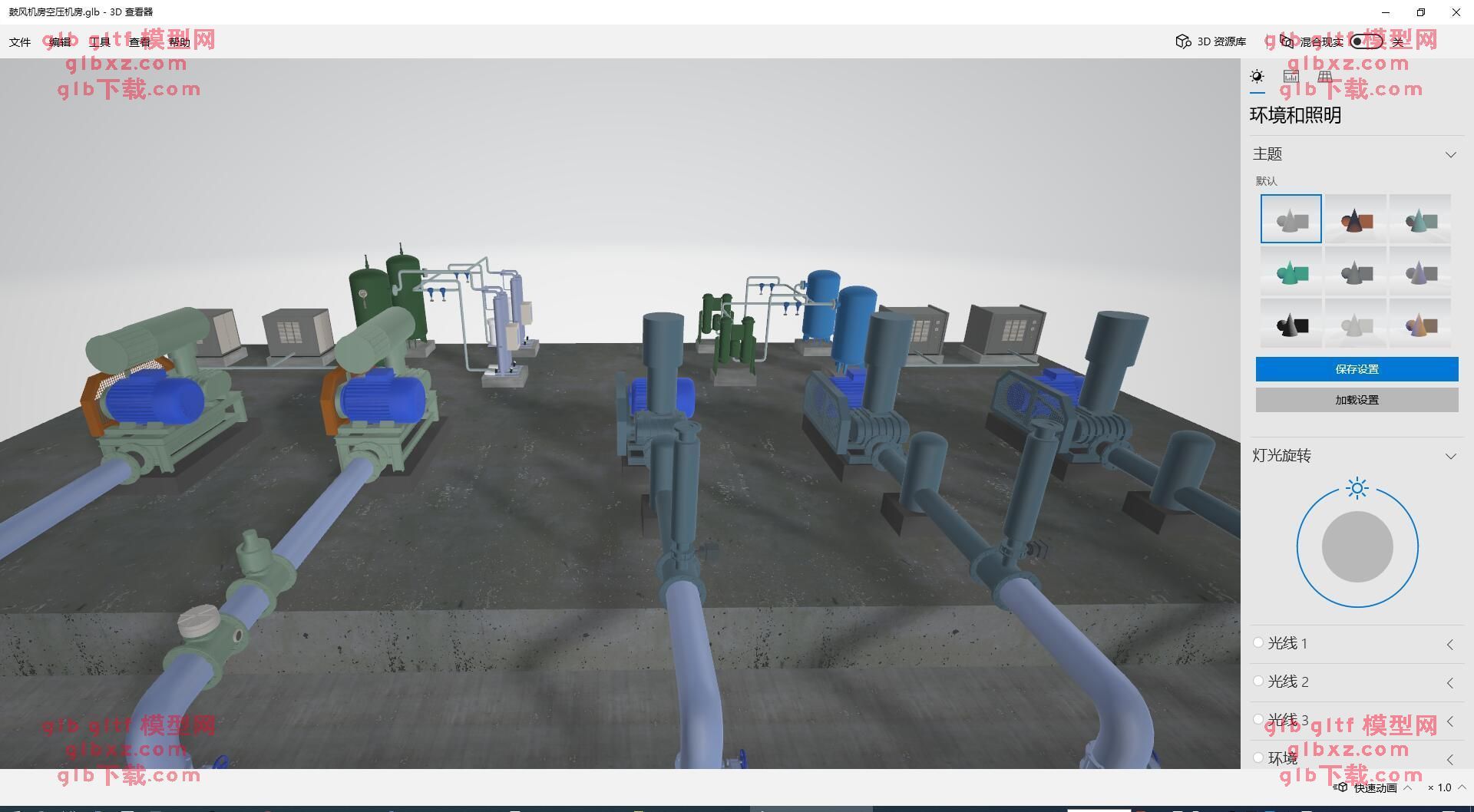Viewport: 1474px width, 812px height.
Task: Click the 保存设置 button
Action: (1357, 369)
